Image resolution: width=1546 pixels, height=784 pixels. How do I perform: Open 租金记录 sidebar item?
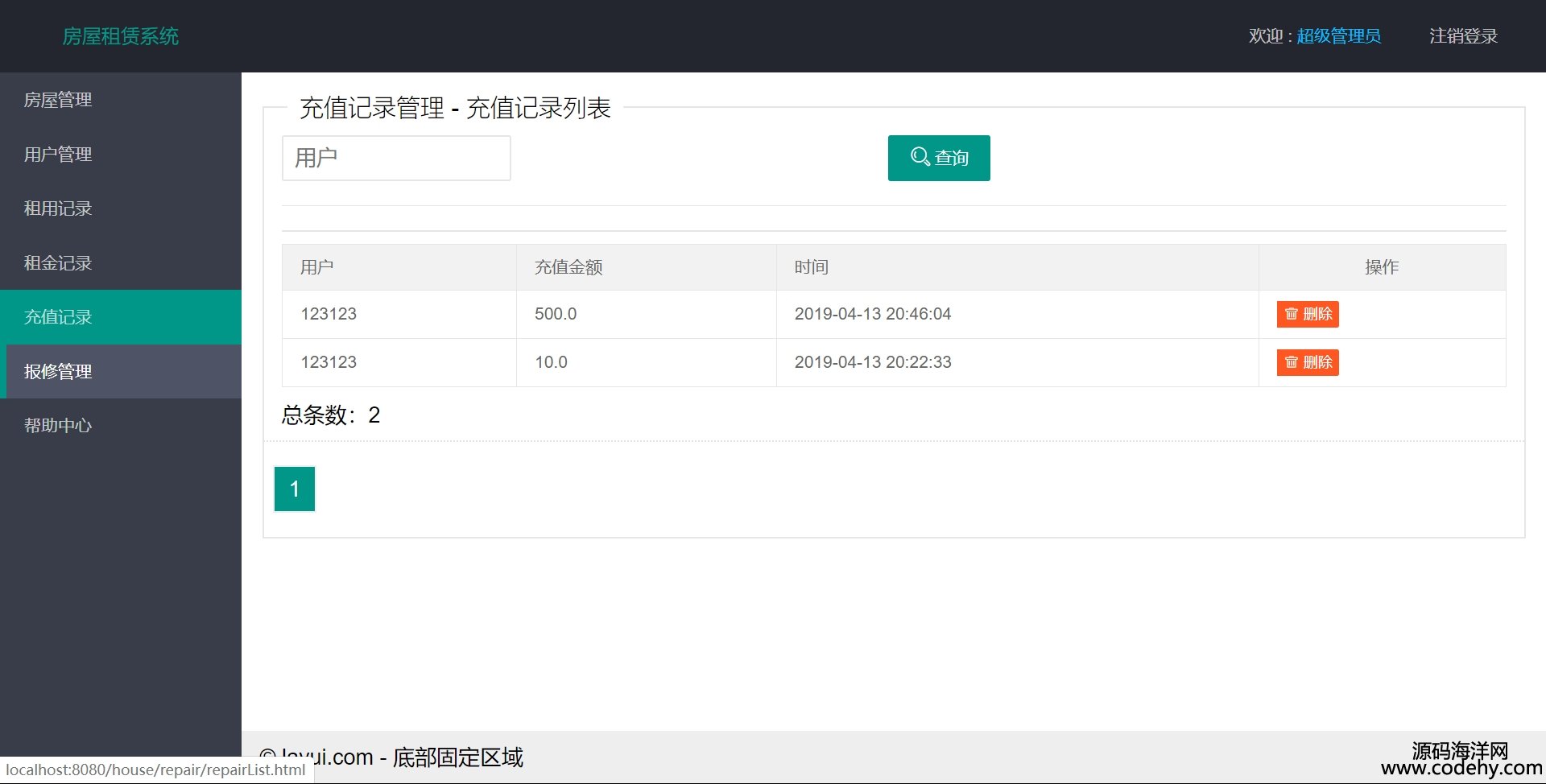(x=58, y=263)
